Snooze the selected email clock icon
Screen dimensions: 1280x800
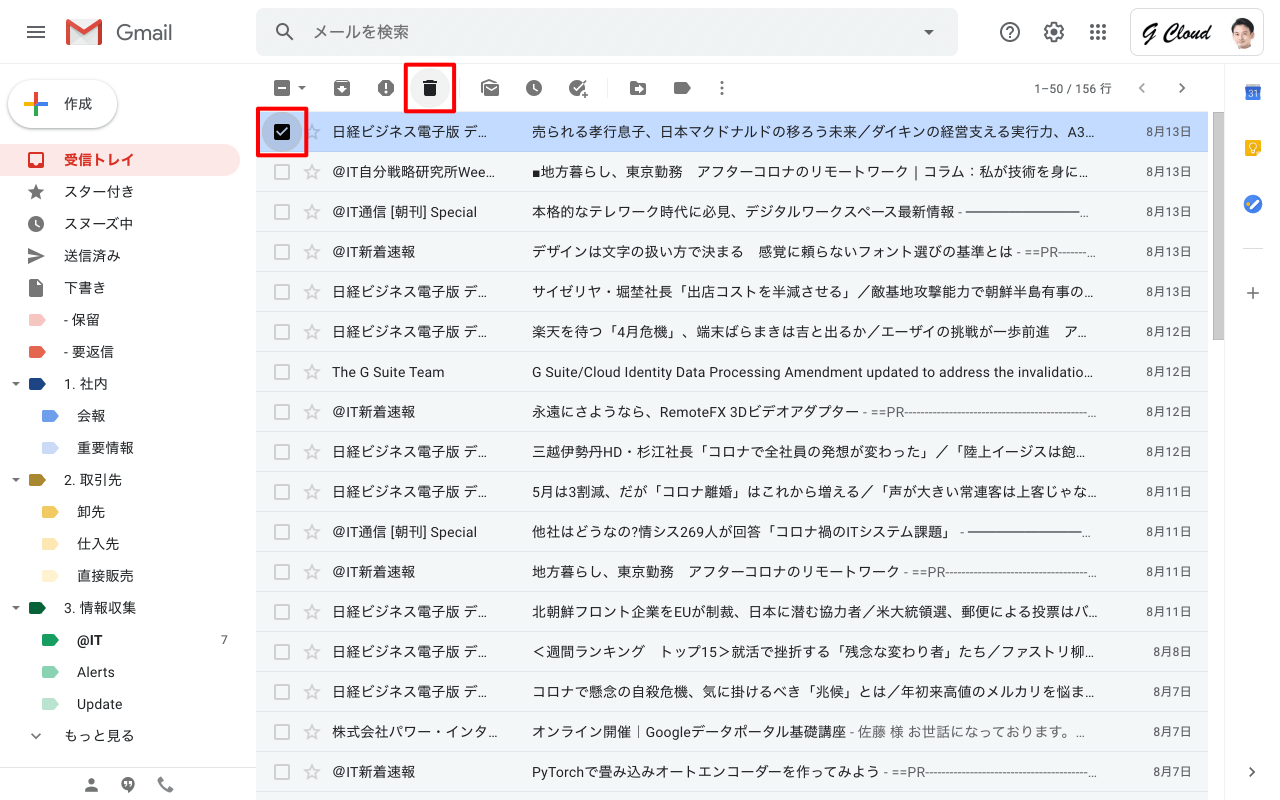(x=534, y=88)
